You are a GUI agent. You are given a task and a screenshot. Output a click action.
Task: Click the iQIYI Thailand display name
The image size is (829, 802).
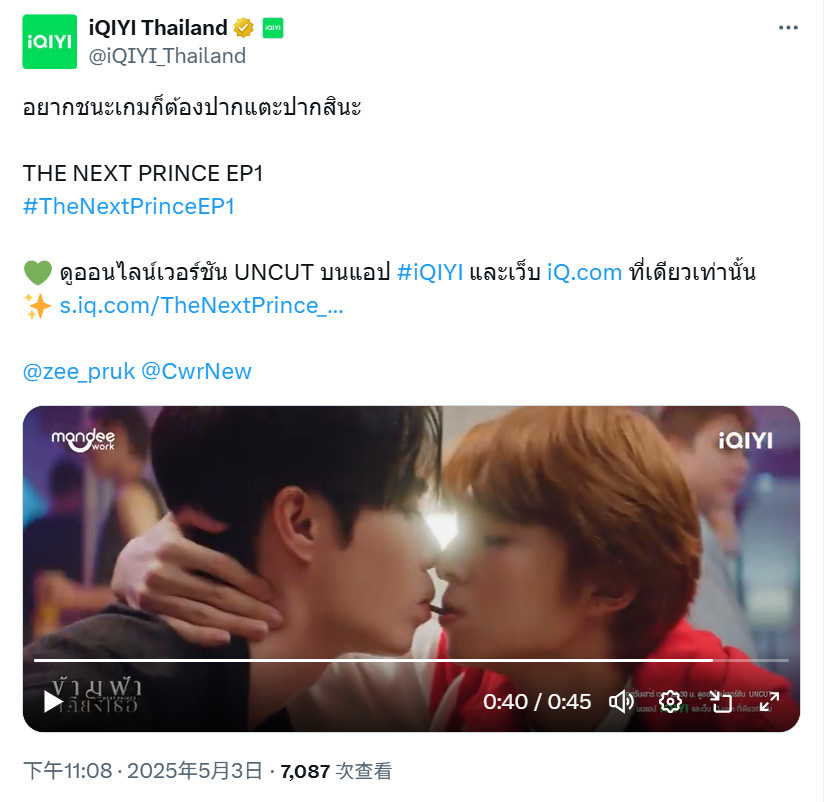pos(158,27)
